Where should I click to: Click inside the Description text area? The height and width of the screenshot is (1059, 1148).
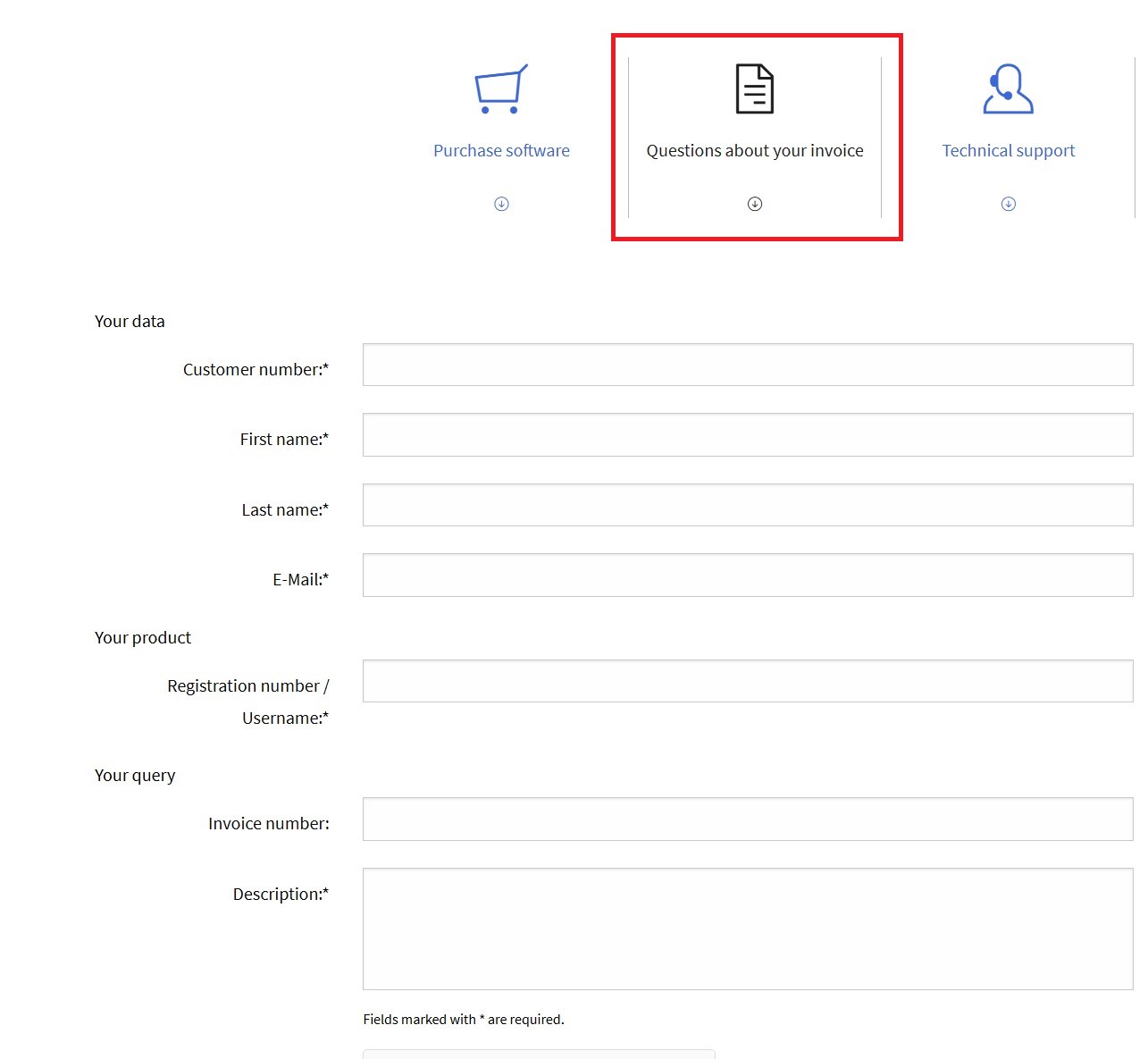click(747, 929)
